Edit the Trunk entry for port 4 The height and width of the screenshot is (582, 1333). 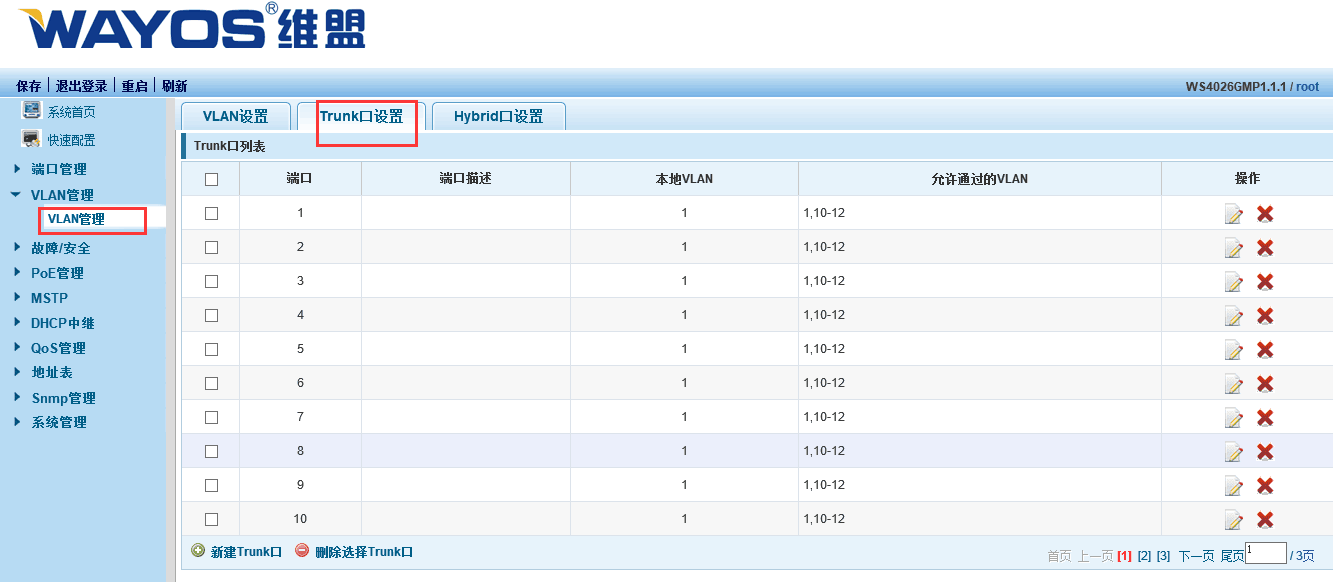(x=1234, y=316)
